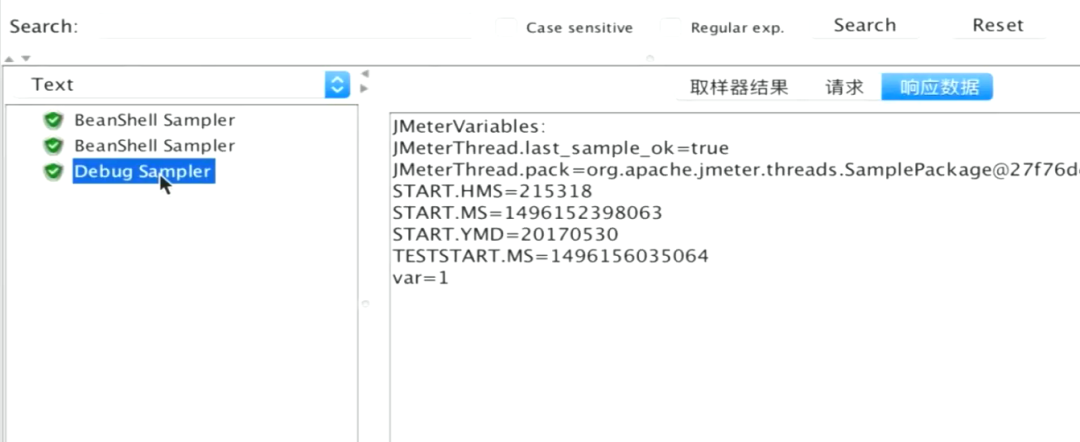This screenshot has height=442, width=1080.
Task: Switch to the 取样器结果 tab
Action: pos(739,87)
